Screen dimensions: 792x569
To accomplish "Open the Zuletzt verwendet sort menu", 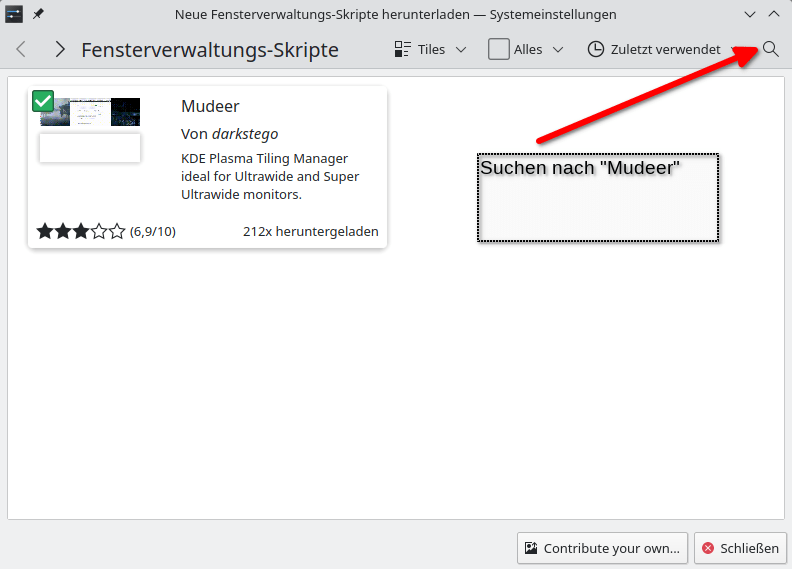I will point(653,49).
